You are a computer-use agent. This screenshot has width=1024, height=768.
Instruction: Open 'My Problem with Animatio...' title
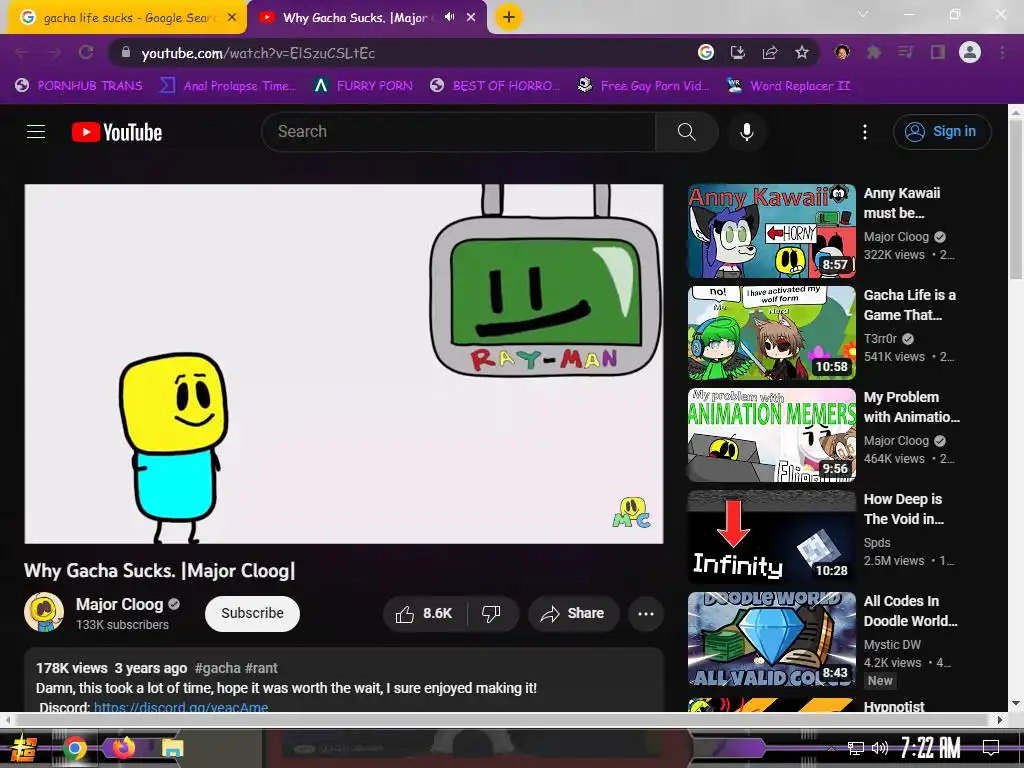point(912,407)
